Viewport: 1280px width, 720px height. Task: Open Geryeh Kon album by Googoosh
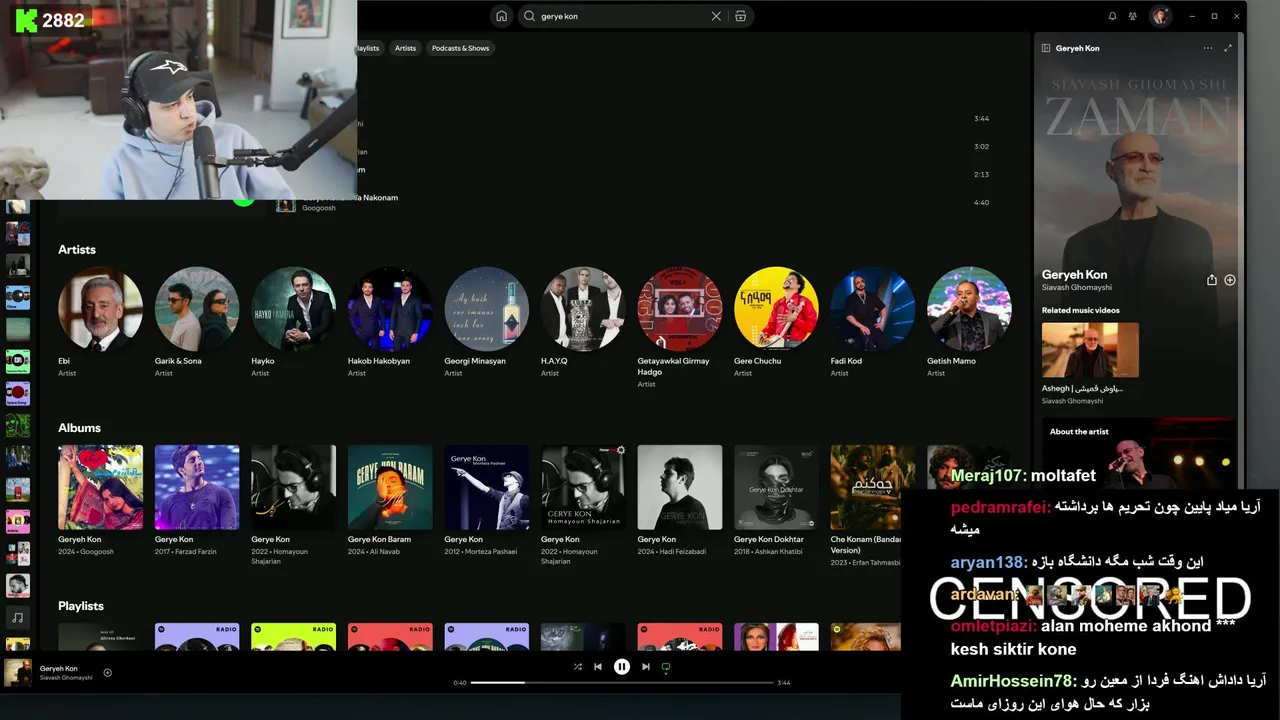pyautogui.click(x=100, y=487)
